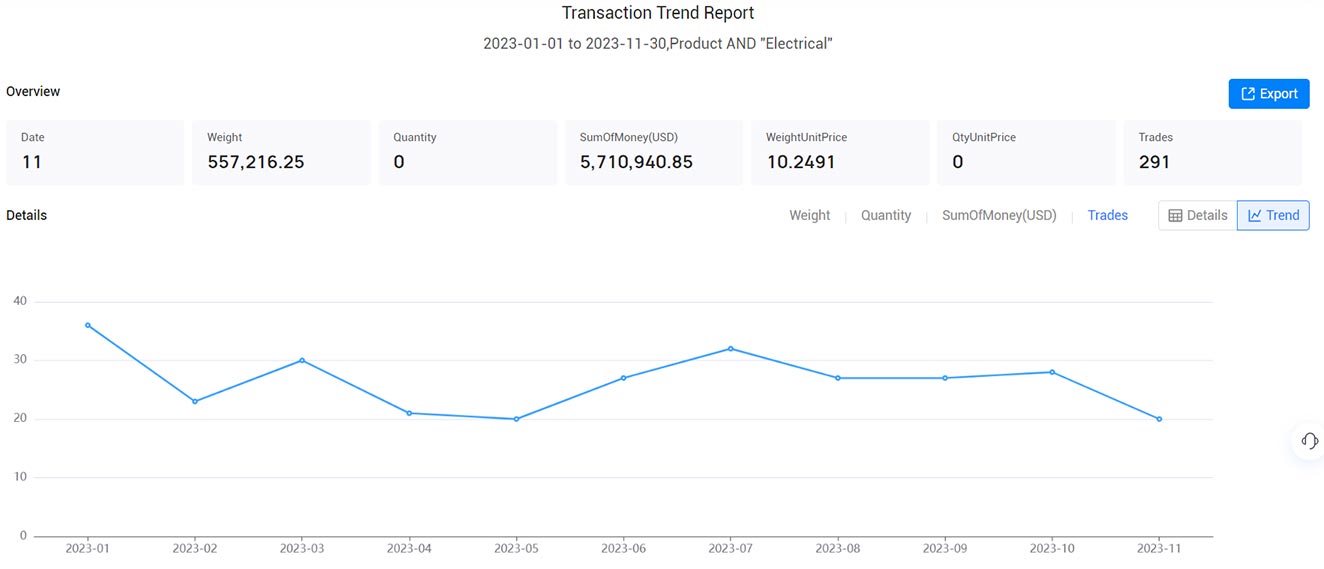The height and width of the screenshot is (569, 1324).
Task: Click the 2023-06 data point on chart
Action: [624, 378]
